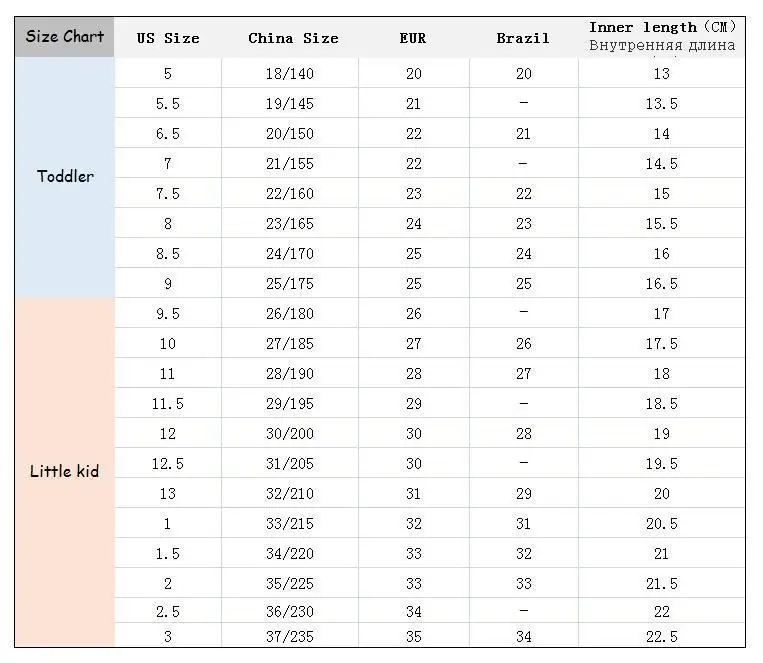This screenshot has height=663, width=763.
Task: Click the Brazil column header
Action: coord(523,38)
